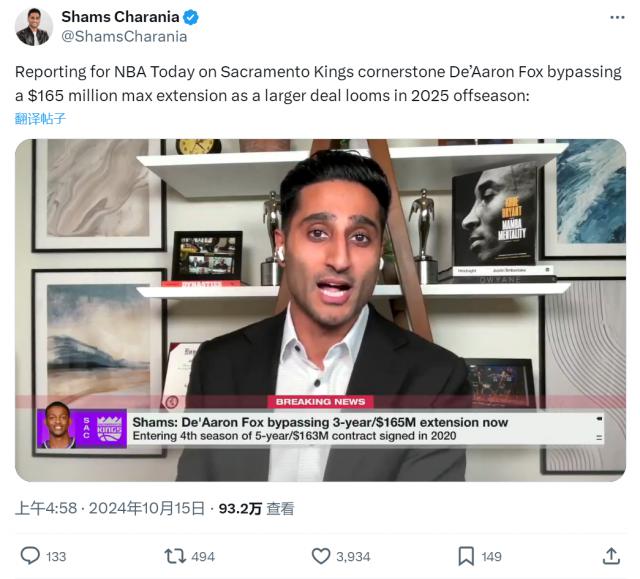Click the 149 bookmarks count
The height and width of the screenshot is (579, 640).
coord(491,557)
